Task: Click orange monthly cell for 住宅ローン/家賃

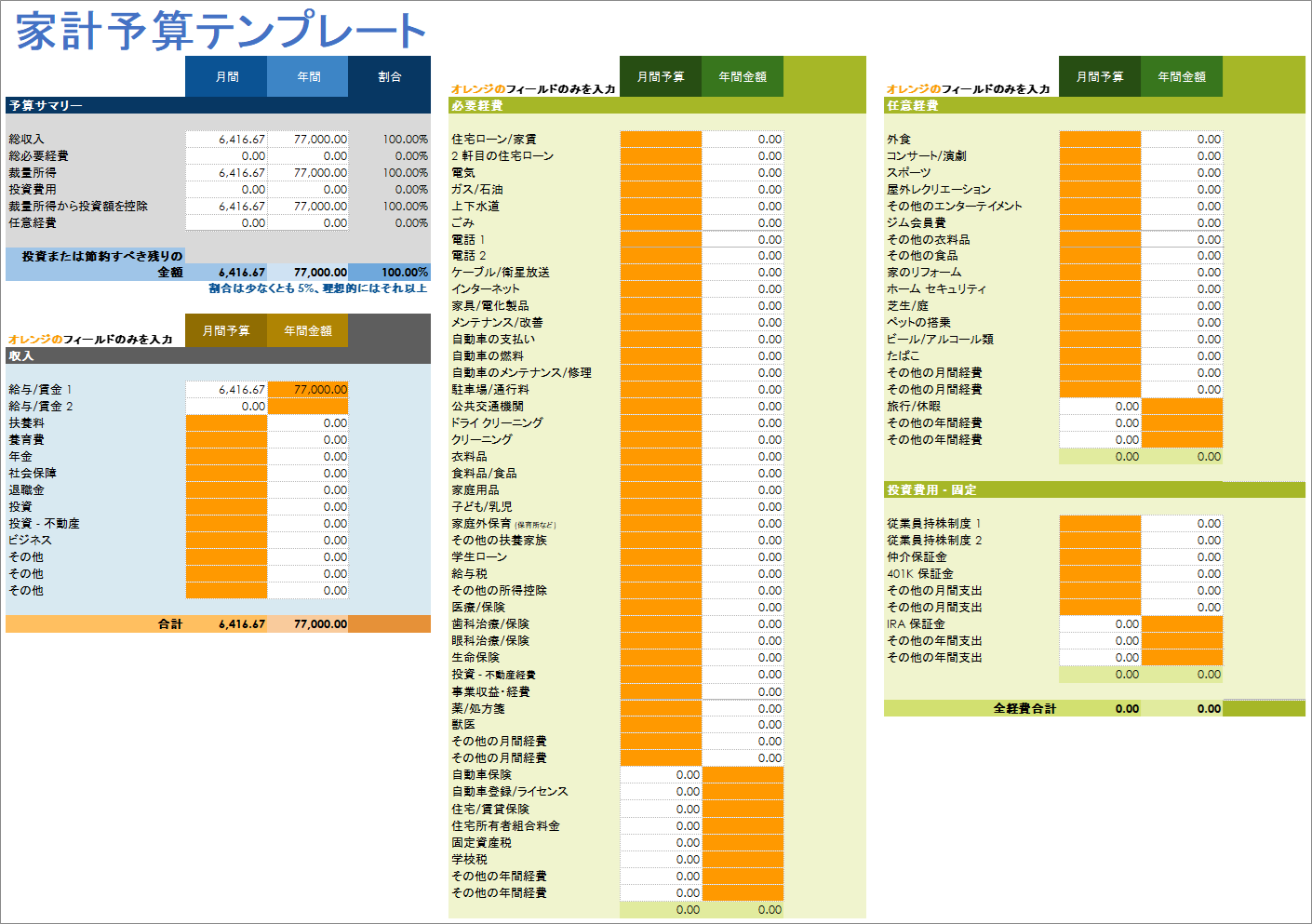Action: tap(661, 139)
